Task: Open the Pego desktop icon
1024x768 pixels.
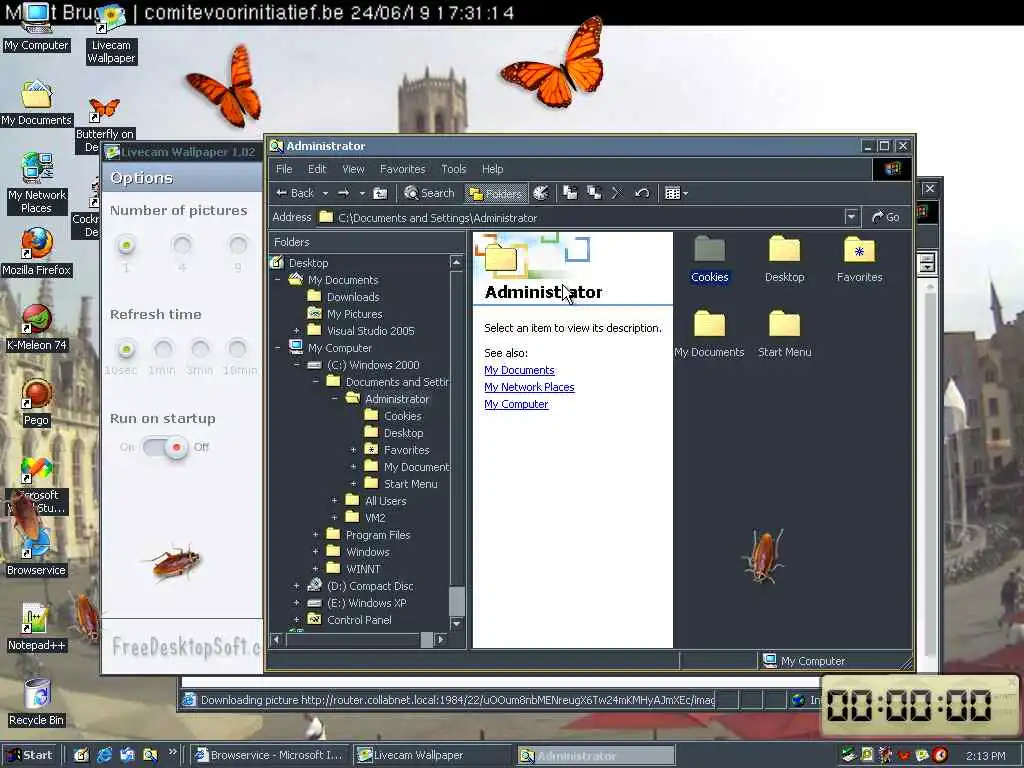Action: [37, 403]
